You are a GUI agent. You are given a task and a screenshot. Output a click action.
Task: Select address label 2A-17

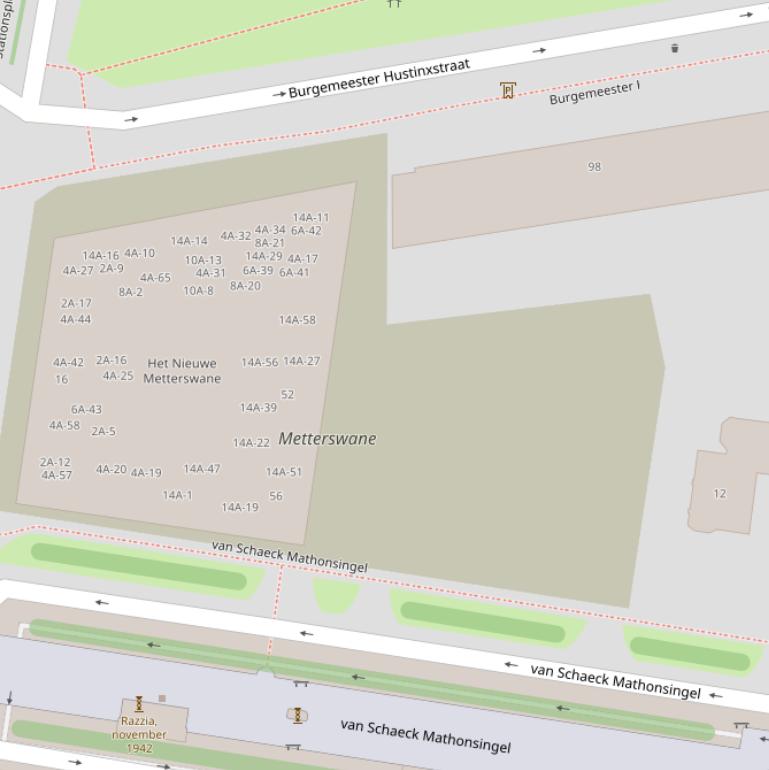pos(76,303)
